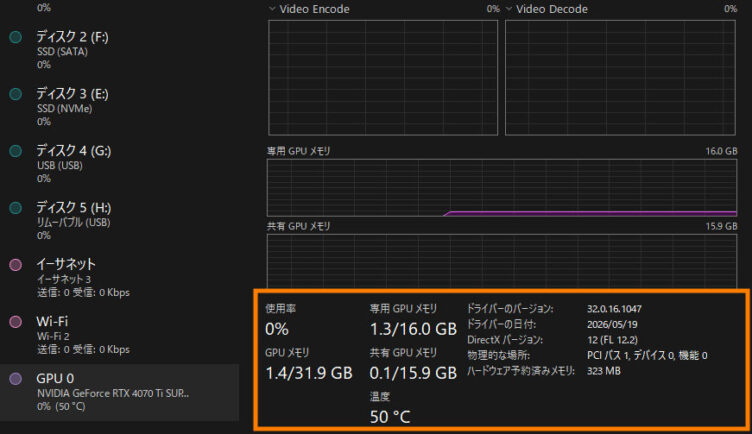
Task: Click the driver version value 32.0.16.1047
Action: click(614, 309)
